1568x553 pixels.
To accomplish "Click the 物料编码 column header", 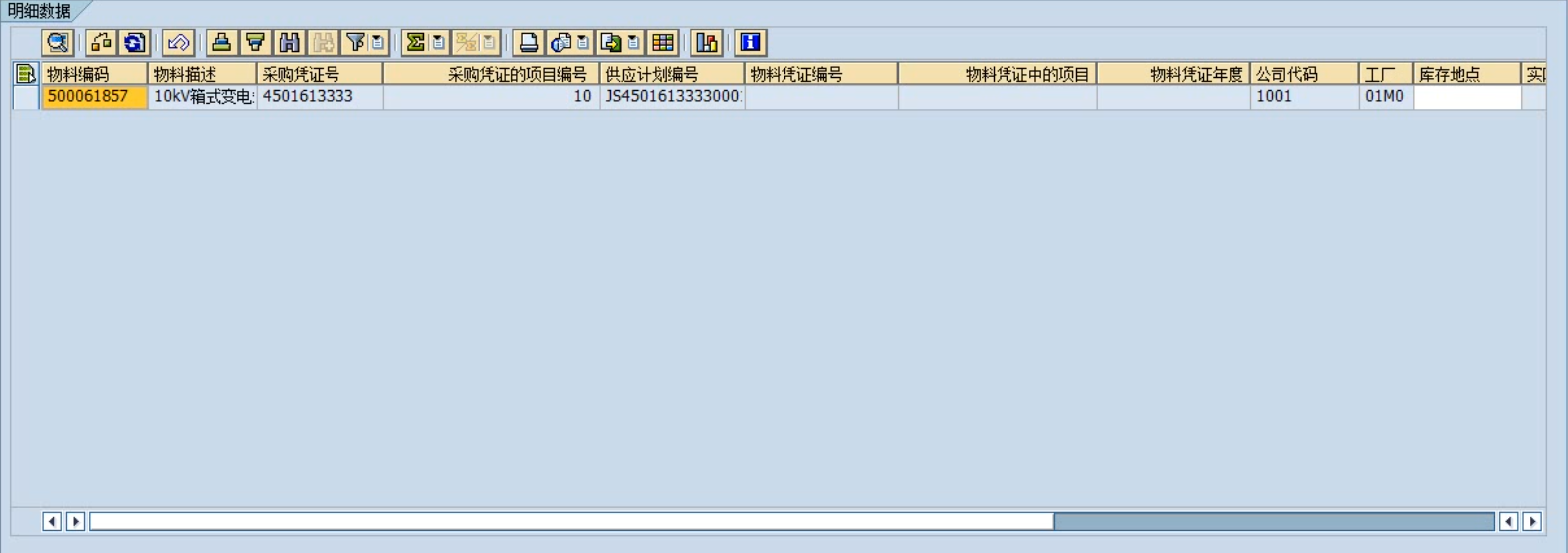I will click(x=94, y=74).
